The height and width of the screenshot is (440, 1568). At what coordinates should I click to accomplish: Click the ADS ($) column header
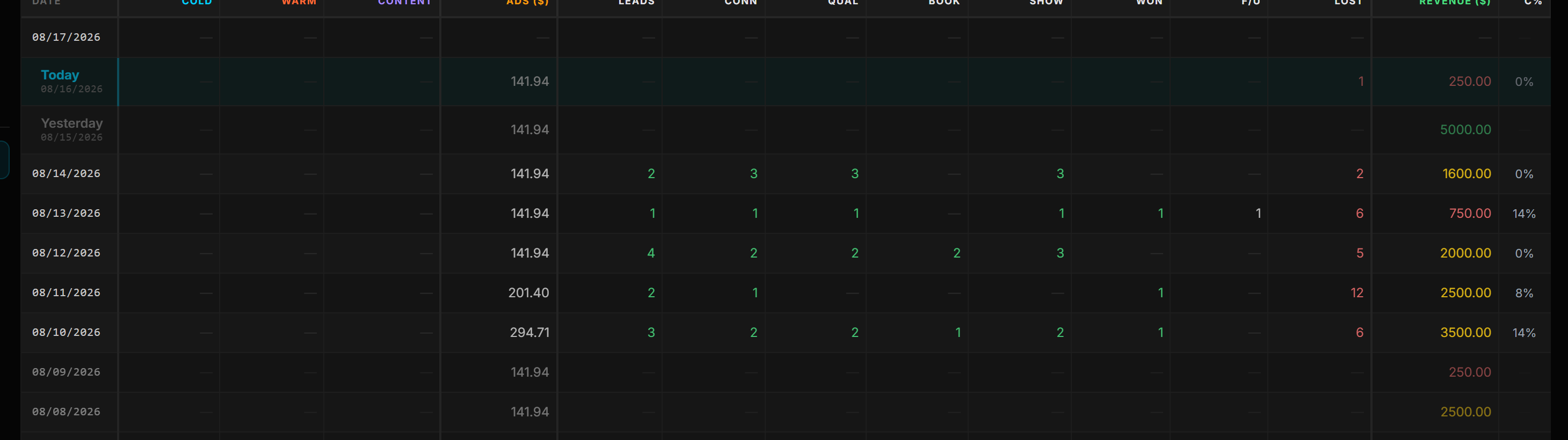(x=527, y=3)
